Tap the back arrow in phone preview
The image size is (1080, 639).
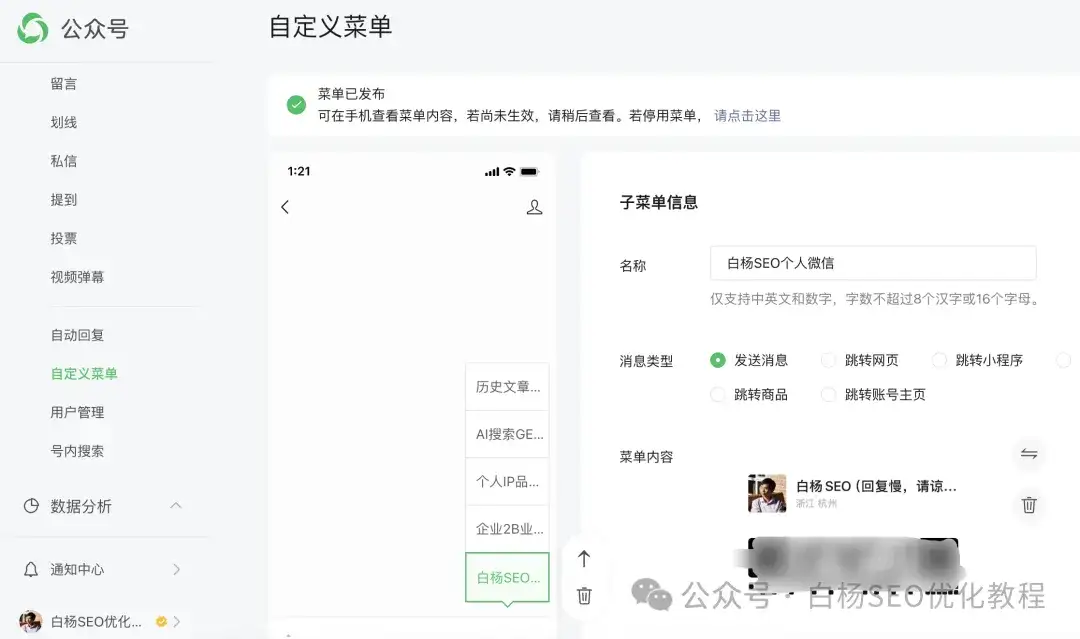(285, 207)
